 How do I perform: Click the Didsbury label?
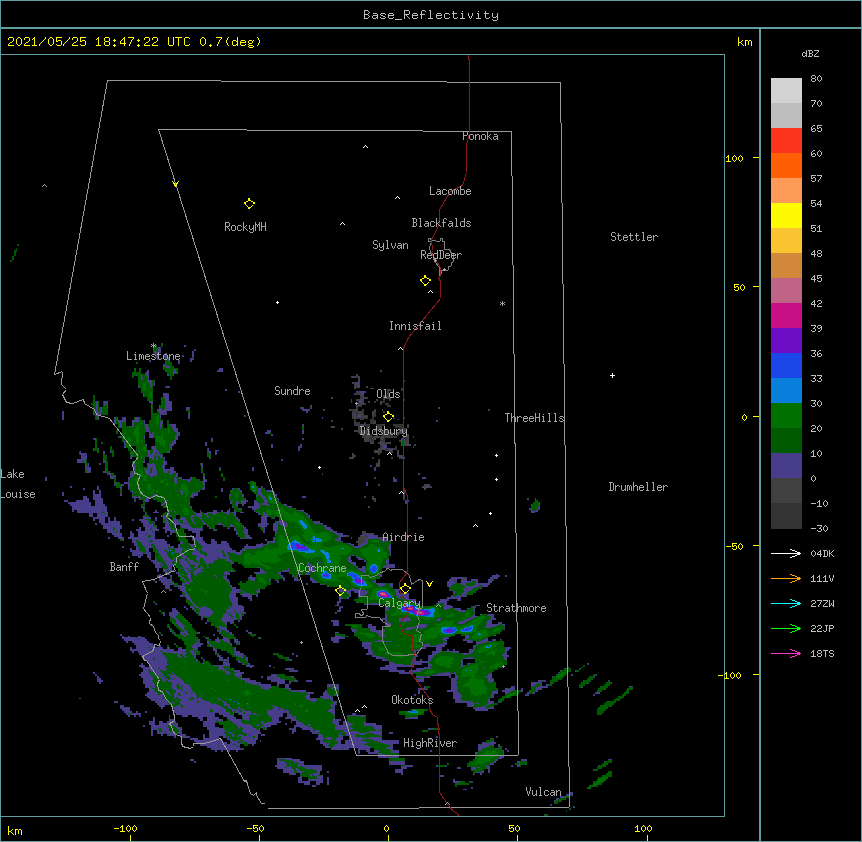coord(384,431)
